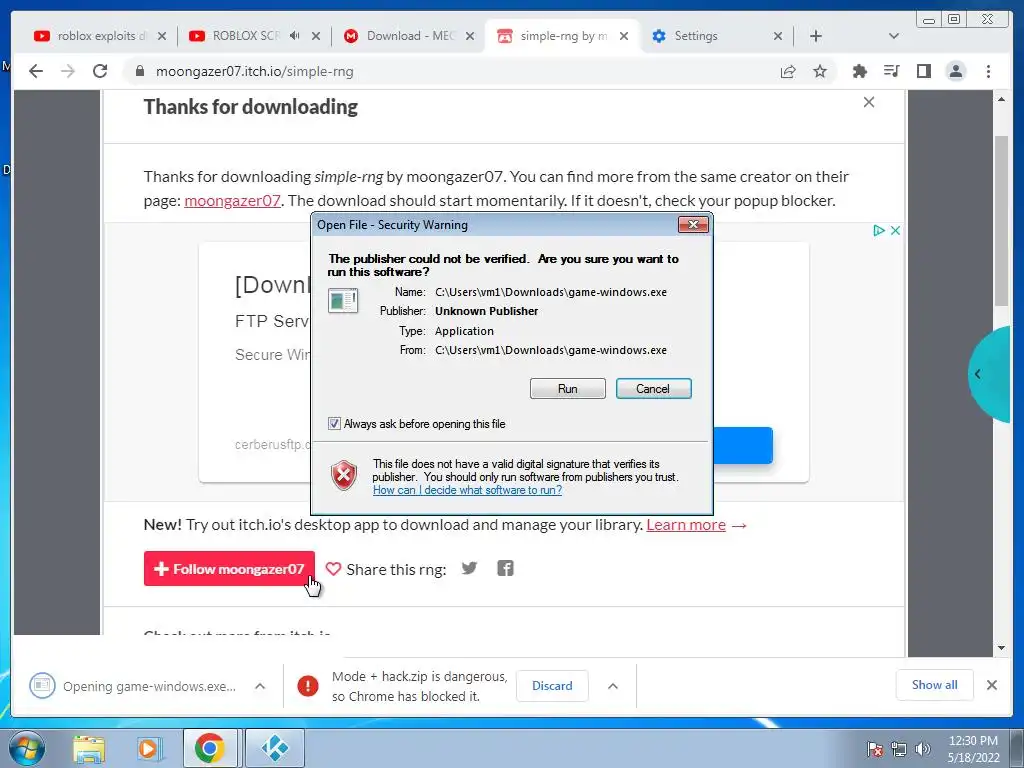Image resolution: width=1024 pixels, height=768 pixels.
Task: Open a new browser tab
Action: pos(816,36)
